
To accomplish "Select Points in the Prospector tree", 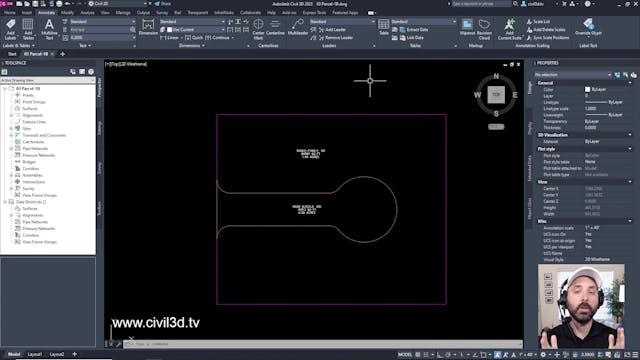I will coord(28,95).
